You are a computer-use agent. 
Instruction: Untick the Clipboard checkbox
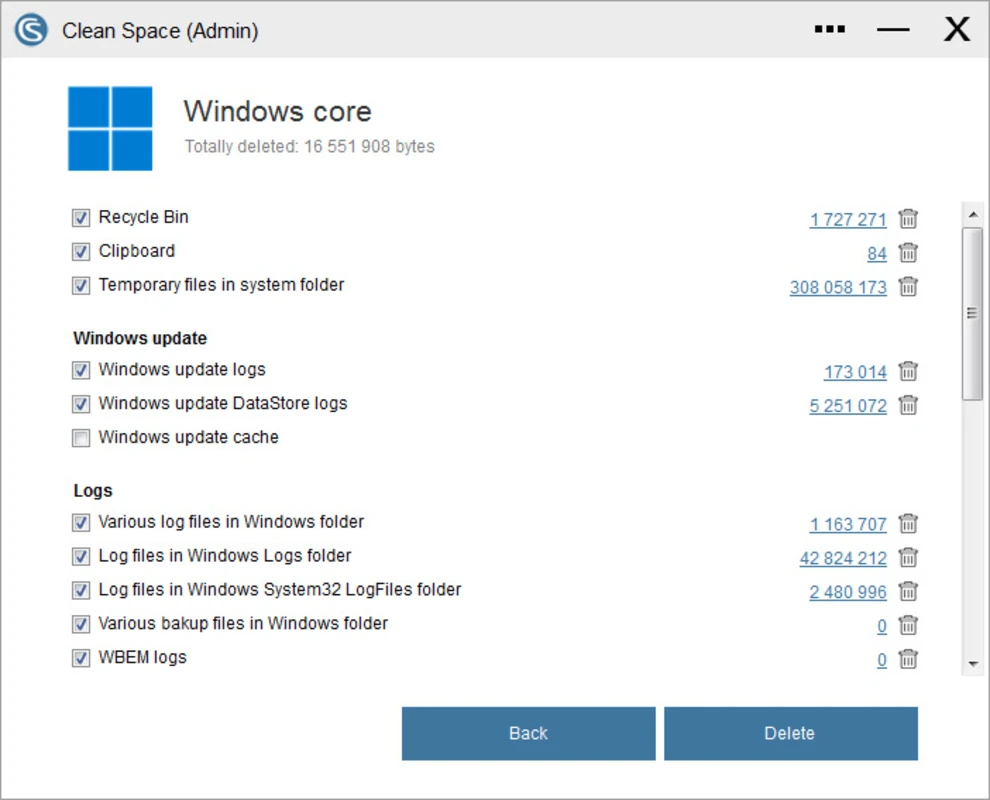tap(81, 252)
